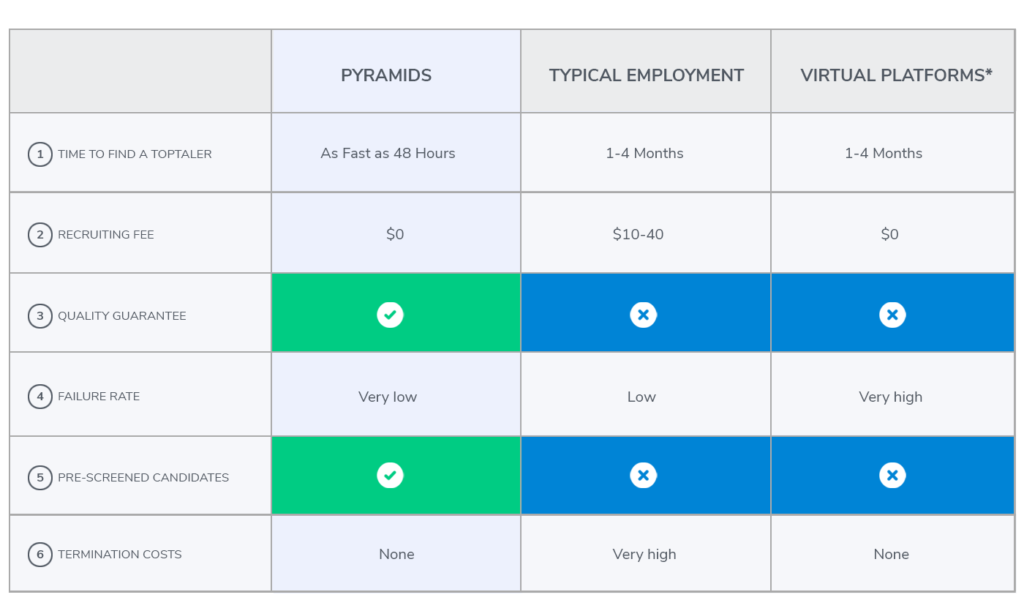Click Pyramids Quality Guarantee green checkmark

(x=390, y=315)
